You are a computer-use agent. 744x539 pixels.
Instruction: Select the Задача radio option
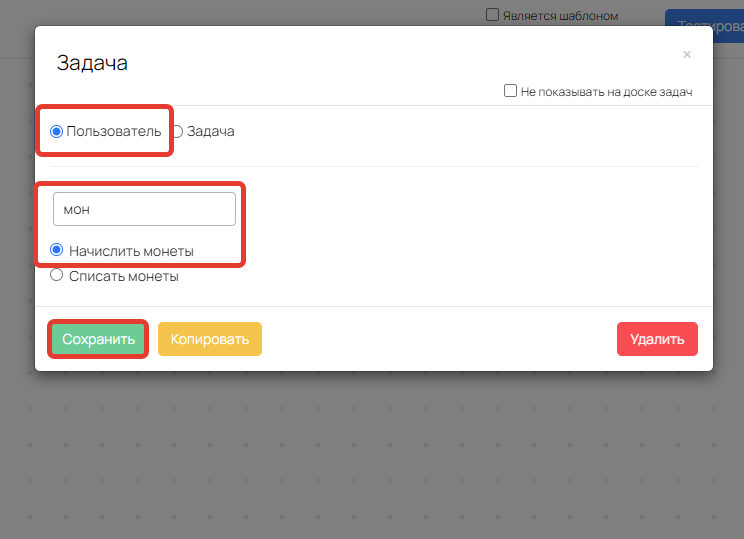pos(178,131)
